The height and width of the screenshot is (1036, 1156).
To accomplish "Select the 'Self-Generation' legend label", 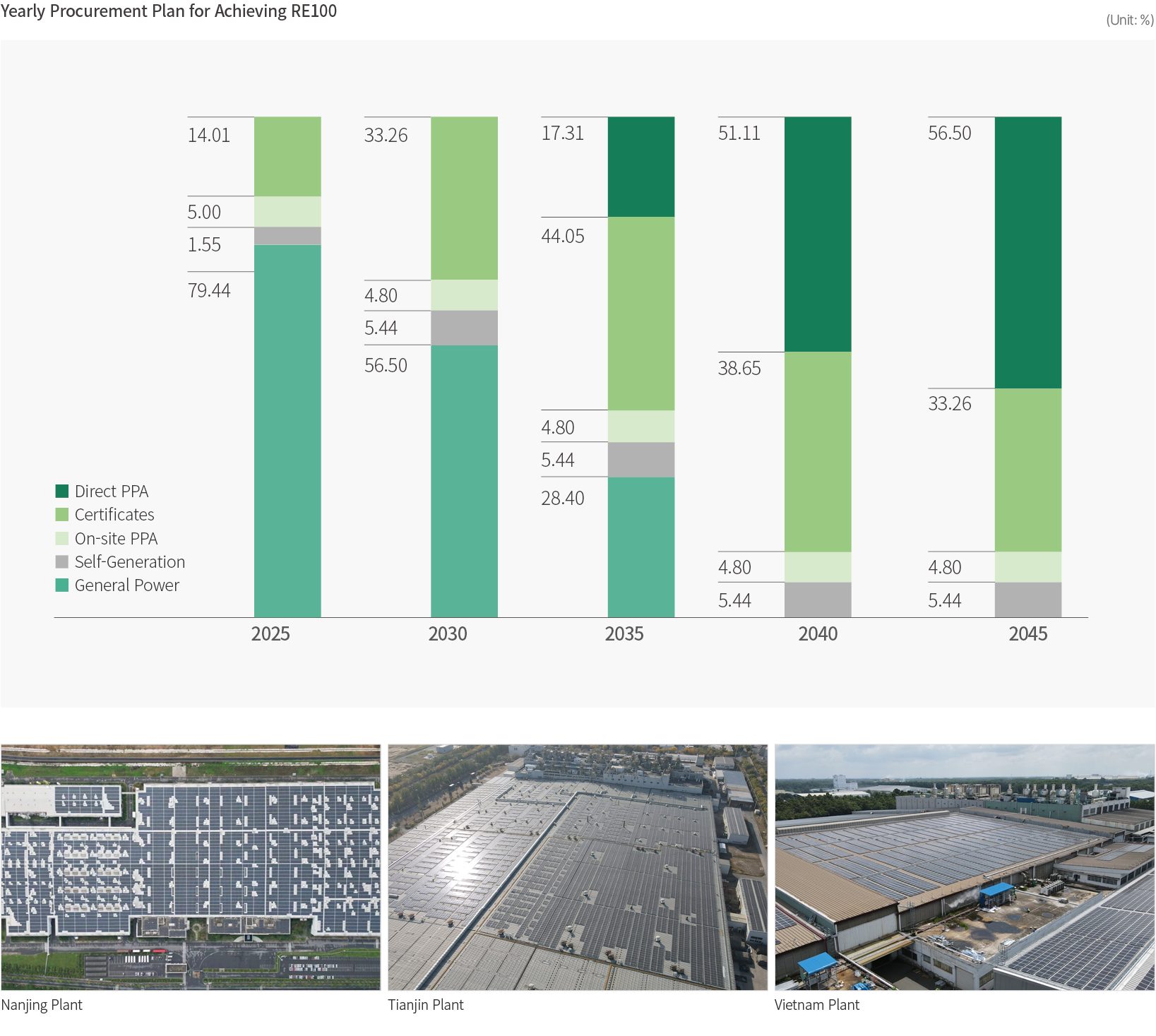I will pos(130,561).
